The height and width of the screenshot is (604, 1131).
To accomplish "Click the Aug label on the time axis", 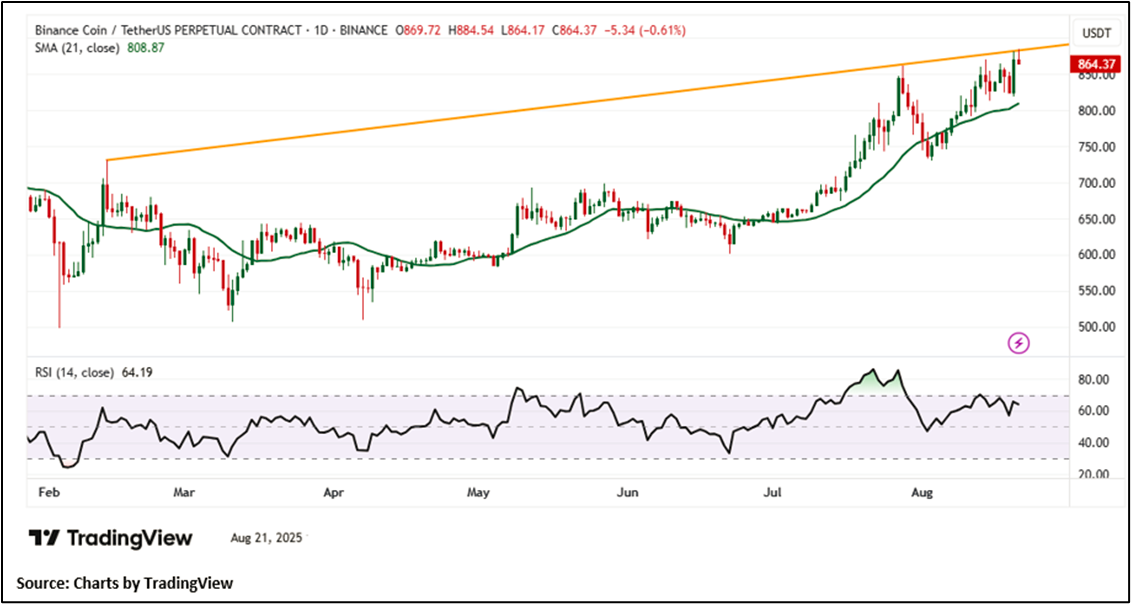I will click(922, 494).
